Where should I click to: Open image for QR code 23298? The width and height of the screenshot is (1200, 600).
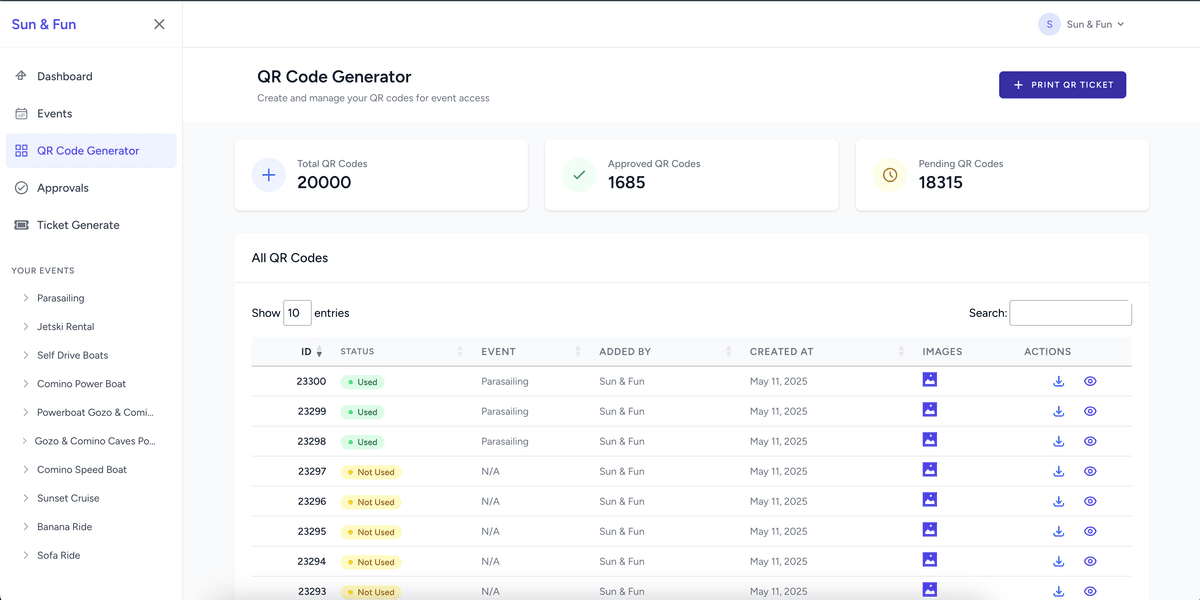click(930, 440)
